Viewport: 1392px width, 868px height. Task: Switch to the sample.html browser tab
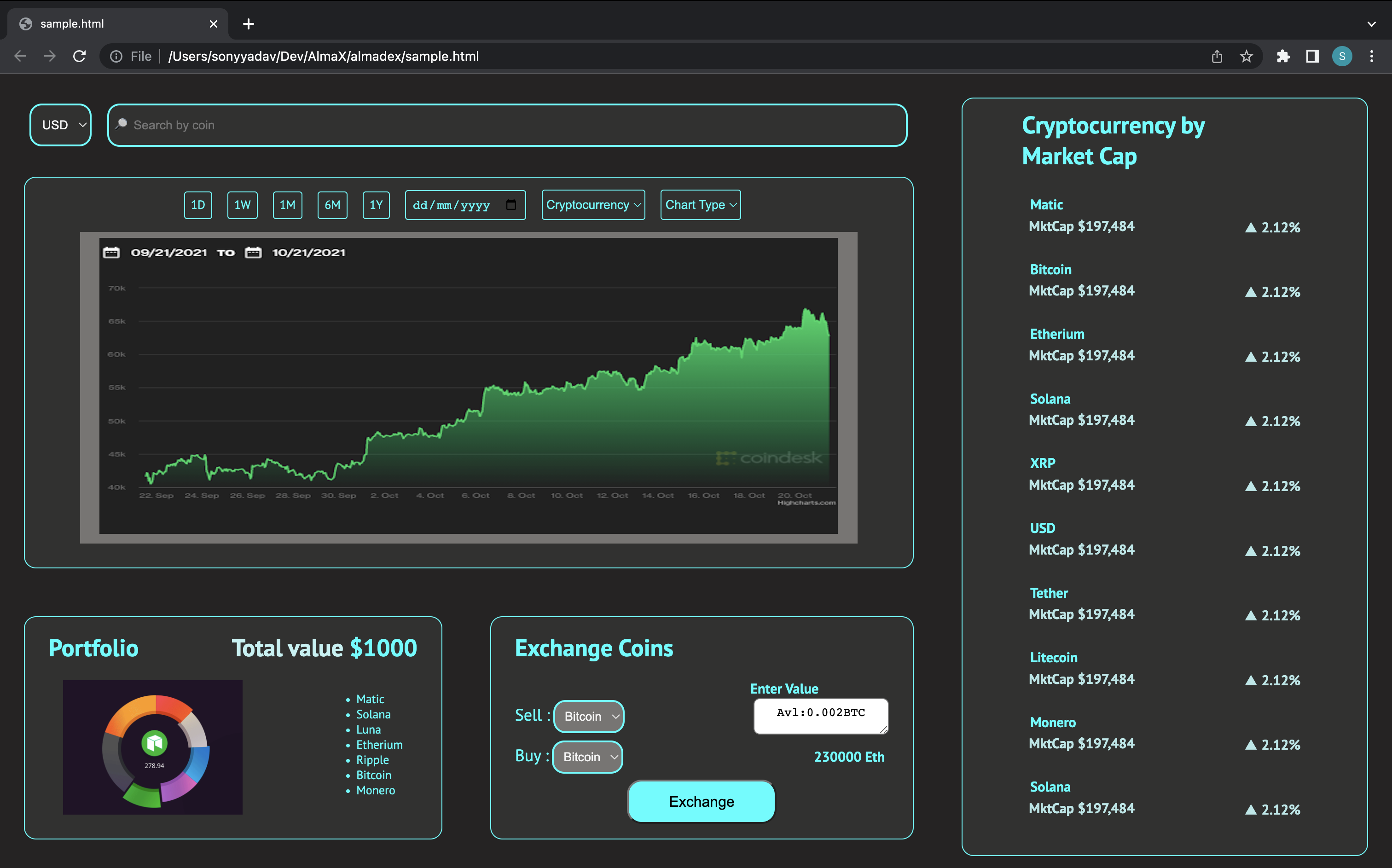(72, 23)
